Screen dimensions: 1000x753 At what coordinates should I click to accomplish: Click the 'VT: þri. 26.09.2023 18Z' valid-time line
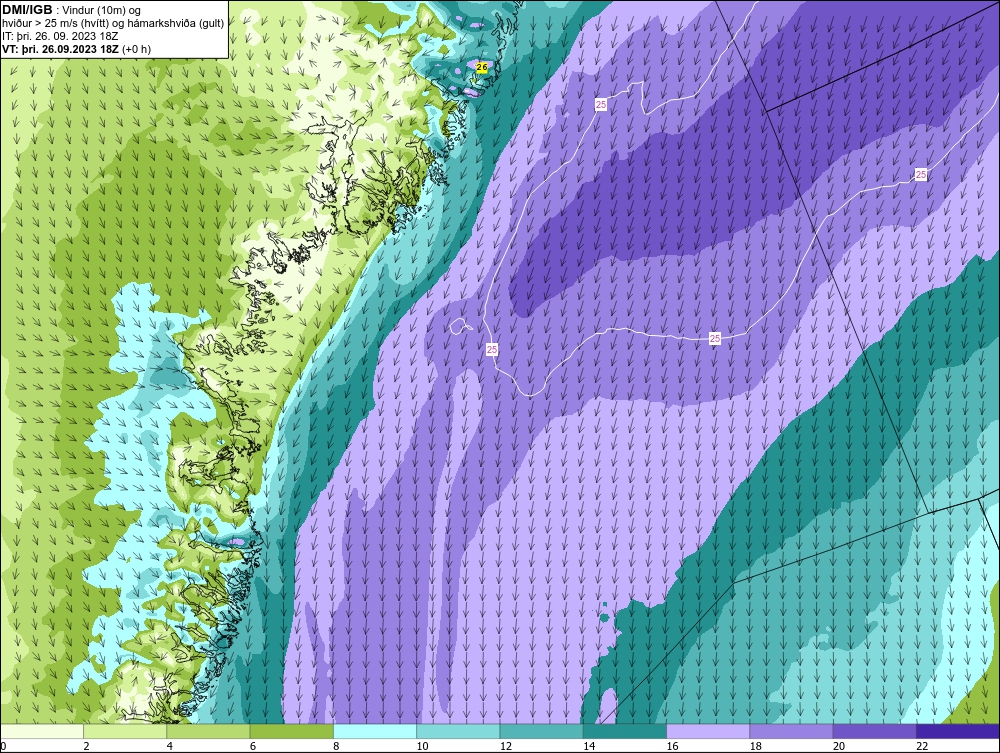point(61,49)
